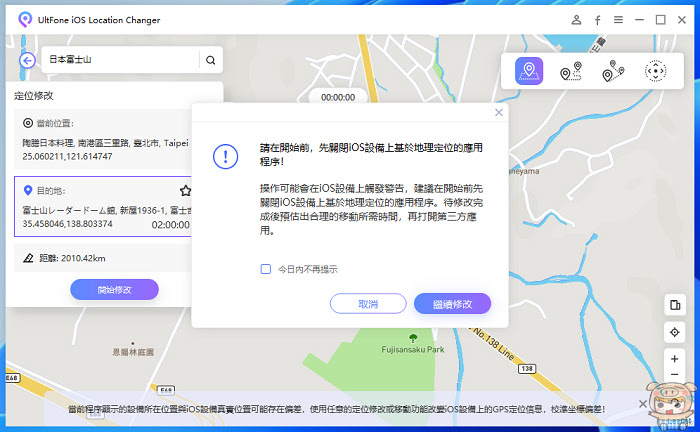Screen dimensions: 700x432
Task: Zoom out the map with the minus button
Action: click(x=675, y=374)
